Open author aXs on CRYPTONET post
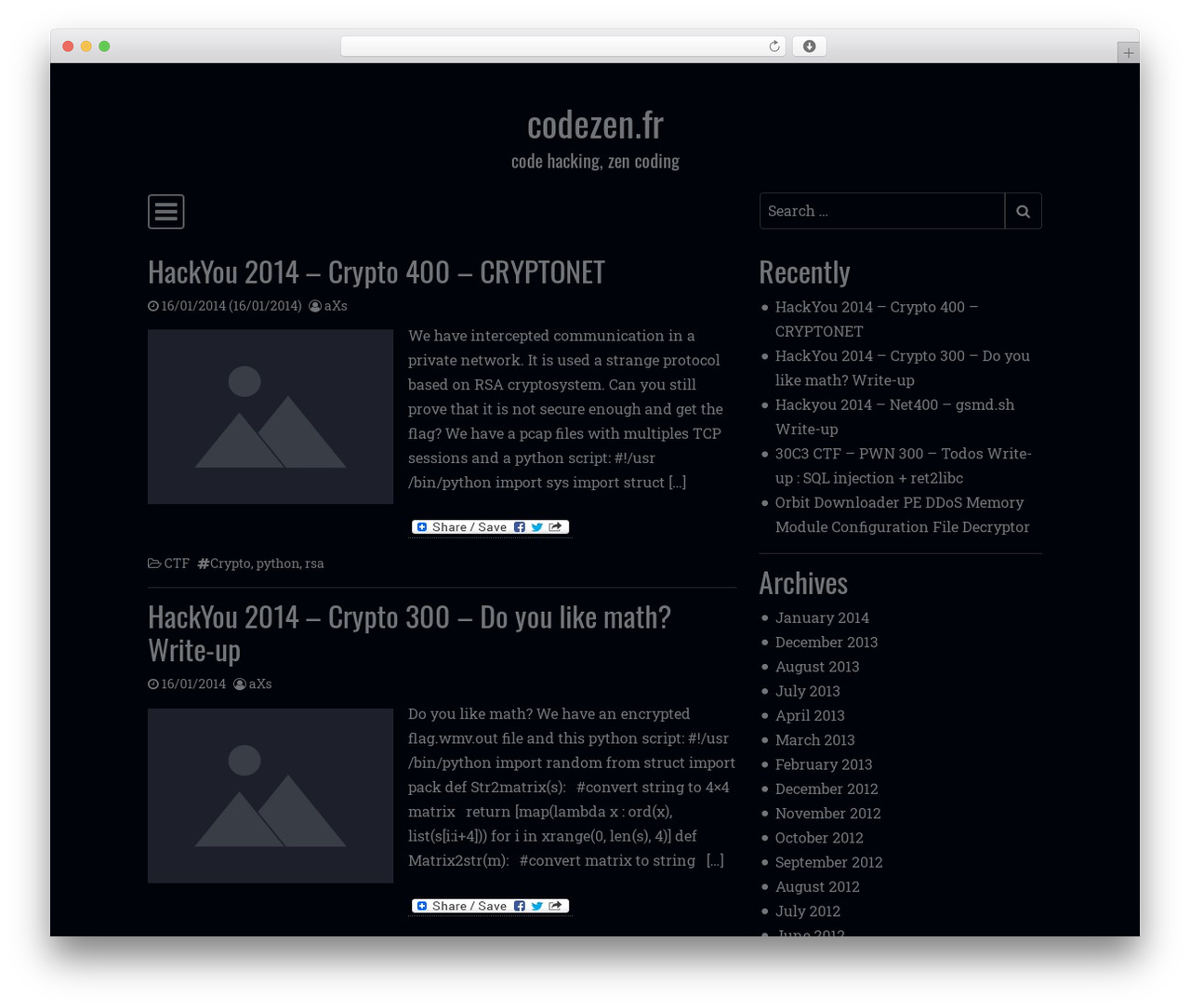 point(336,306)
